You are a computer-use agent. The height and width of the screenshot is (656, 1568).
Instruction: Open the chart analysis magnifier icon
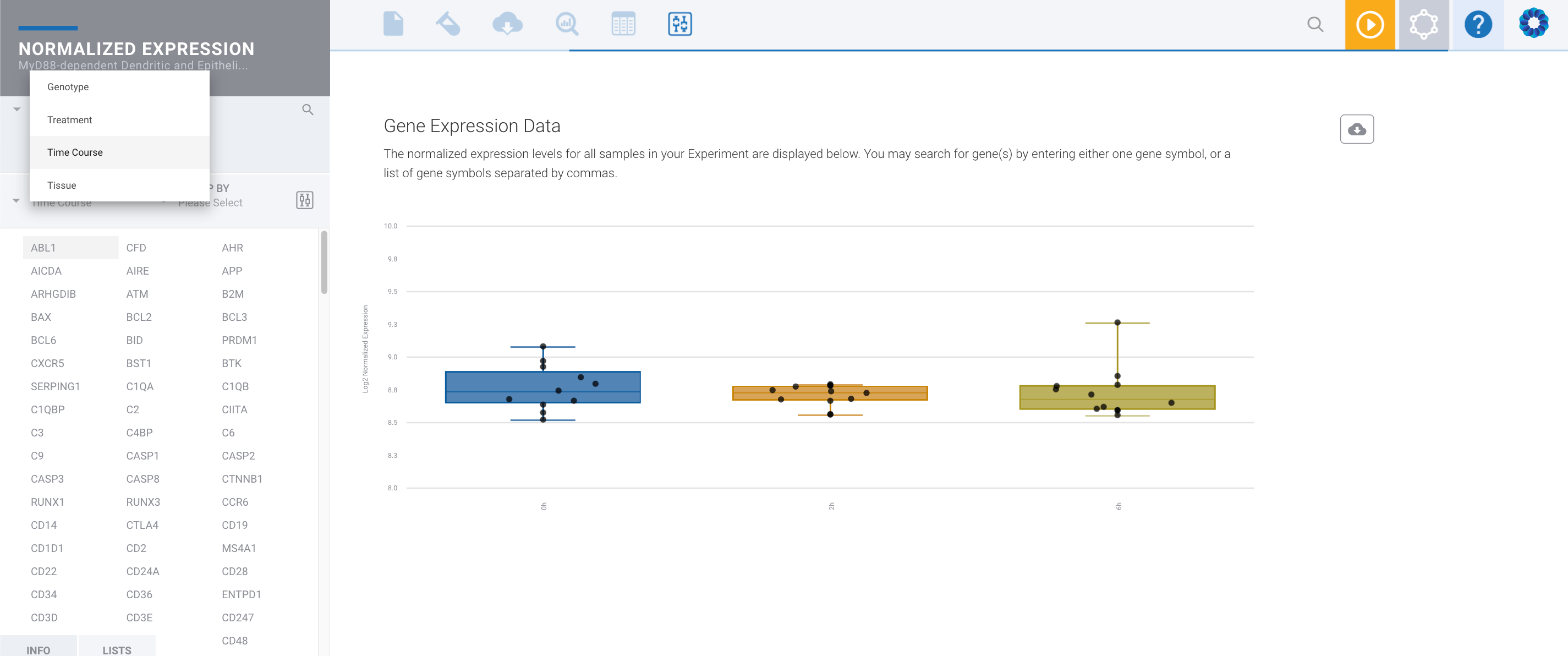(x=567, y=24)
